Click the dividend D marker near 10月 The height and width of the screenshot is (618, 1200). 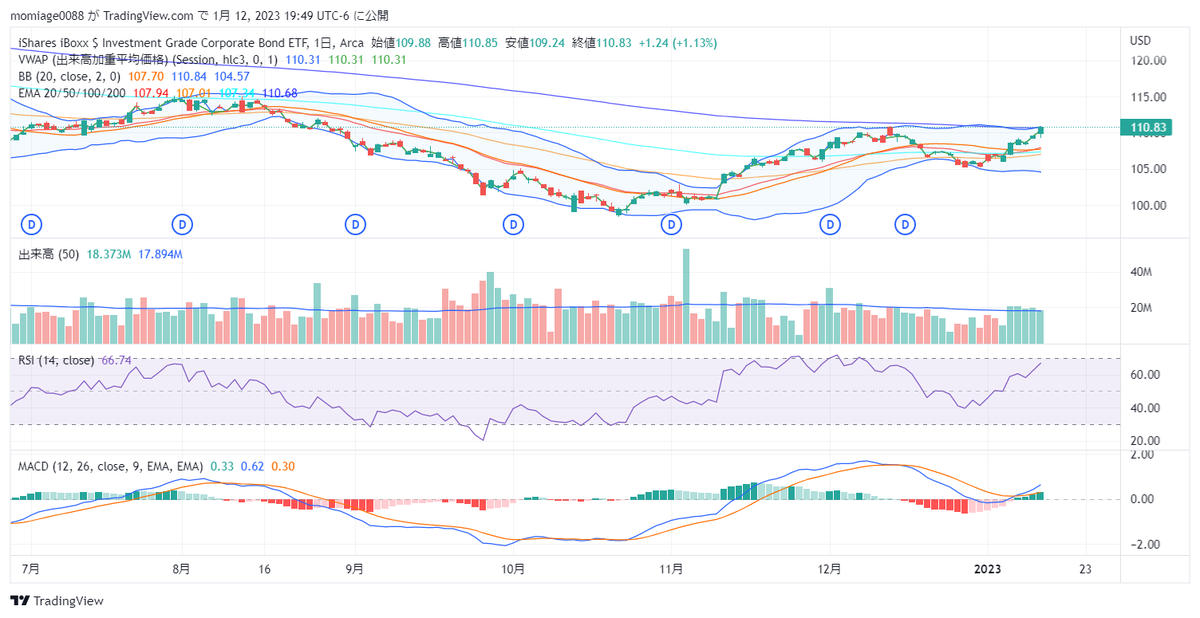pyautogui.click(x=514, y=224)
